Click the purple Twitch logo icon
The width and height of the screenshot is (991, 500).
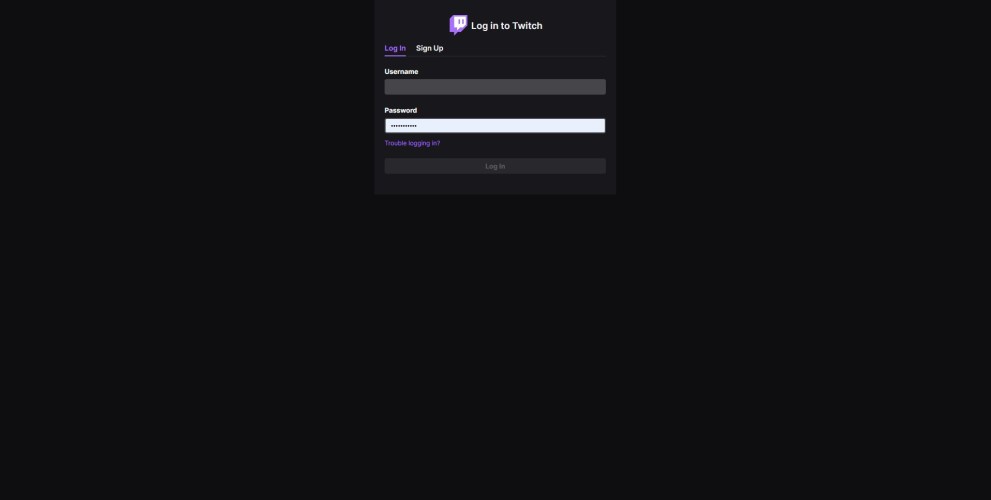(x=458, y=25)
